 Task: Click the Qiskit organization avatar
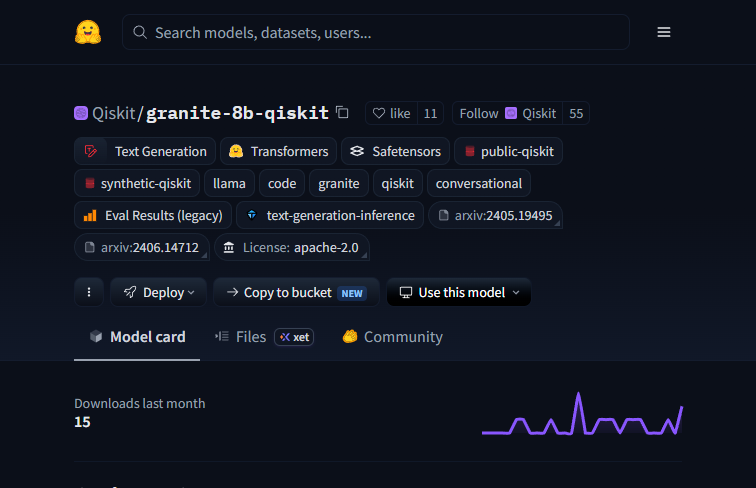[81, 113]
